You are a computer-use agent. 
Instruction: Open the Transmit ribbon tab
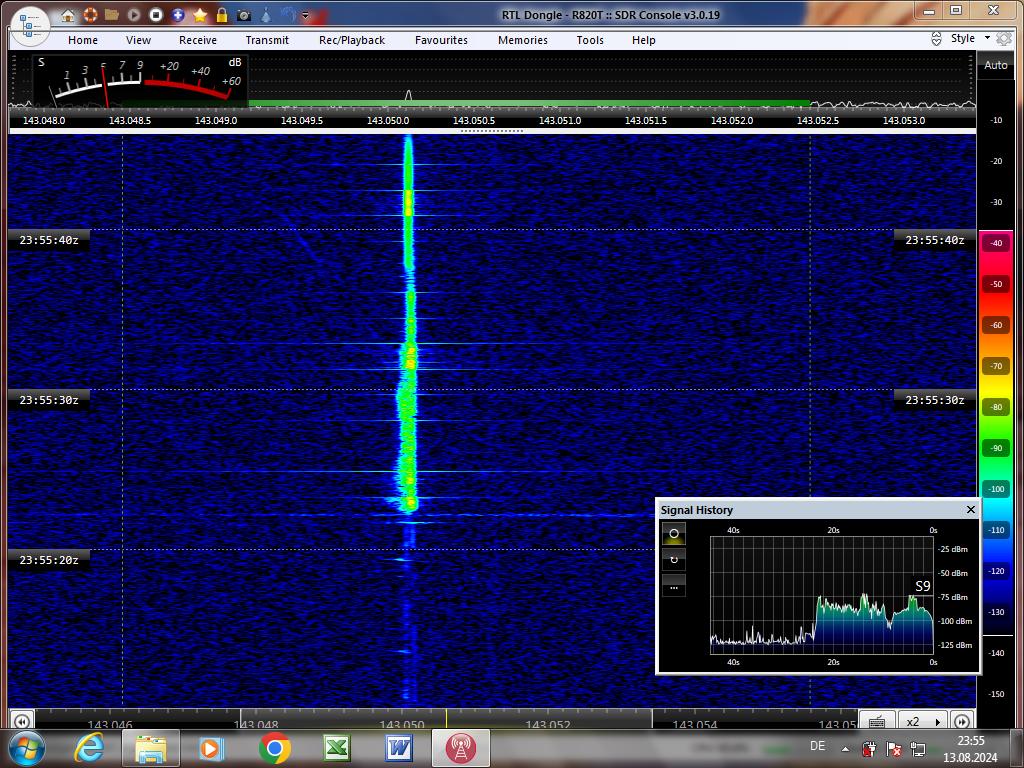[x=267, y=40]
